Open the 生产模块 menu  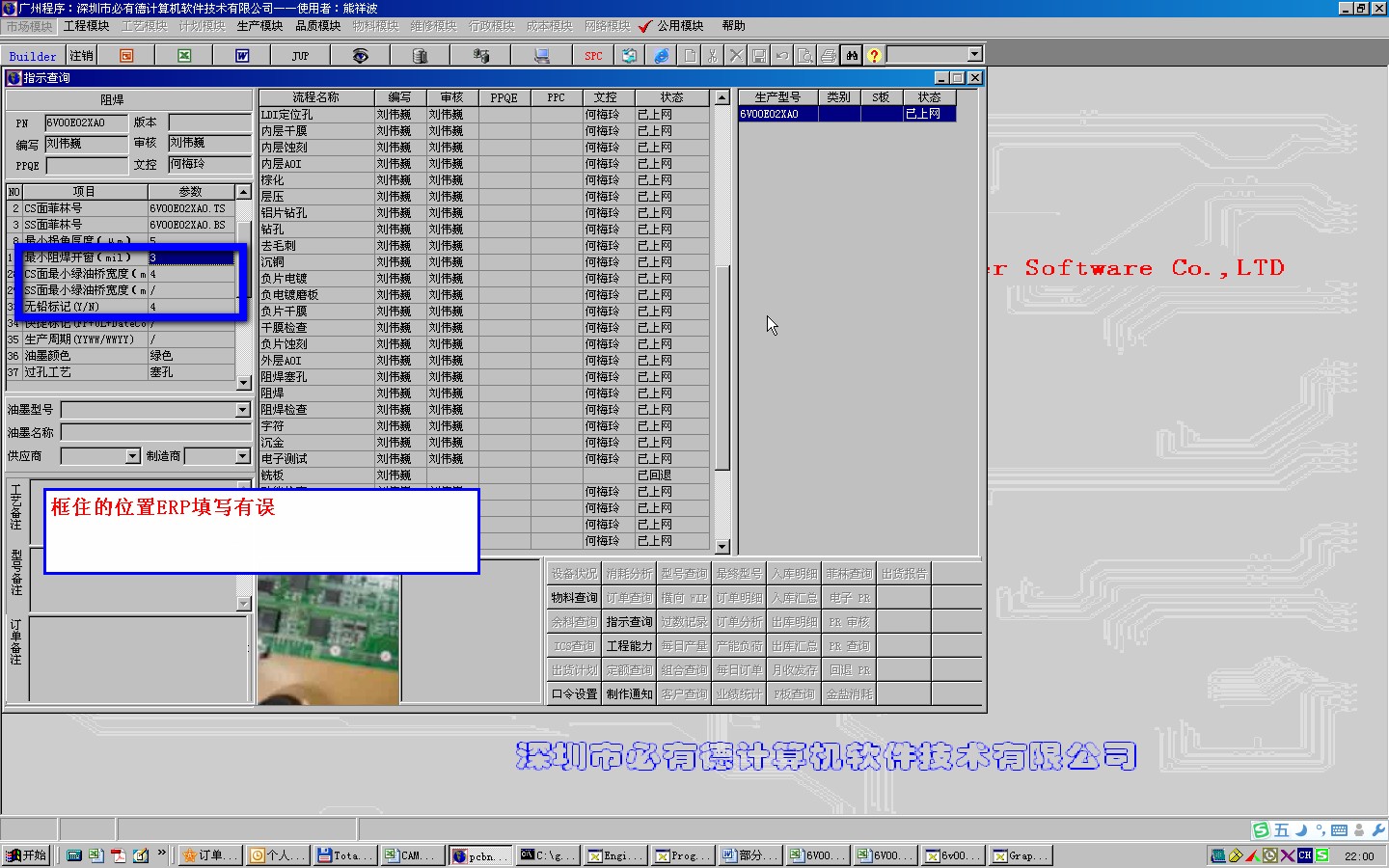[x=259, y=26]
